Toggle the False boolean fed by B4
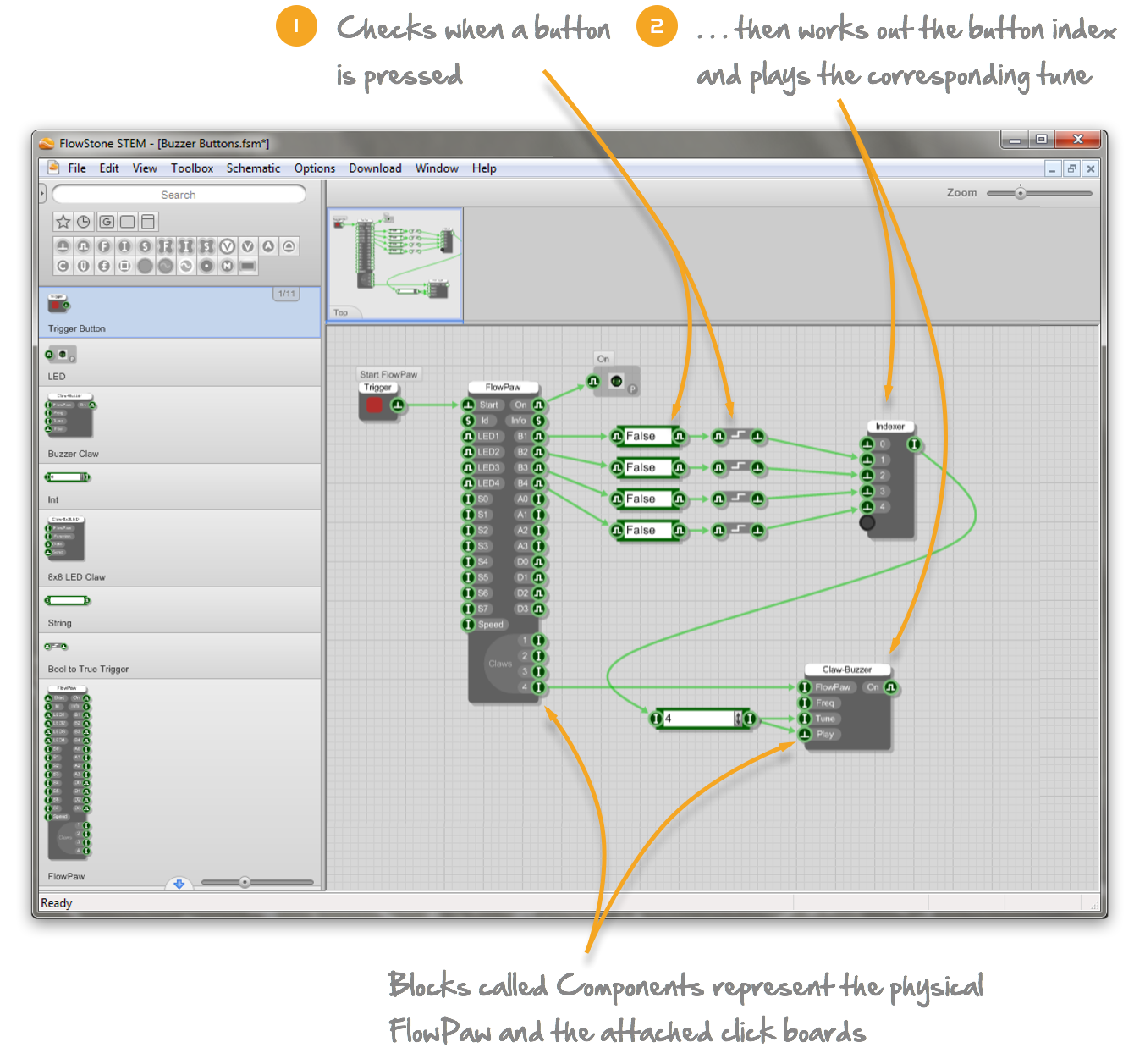This screenshot has height=1064, width=1145. click(x=647, y=530)
